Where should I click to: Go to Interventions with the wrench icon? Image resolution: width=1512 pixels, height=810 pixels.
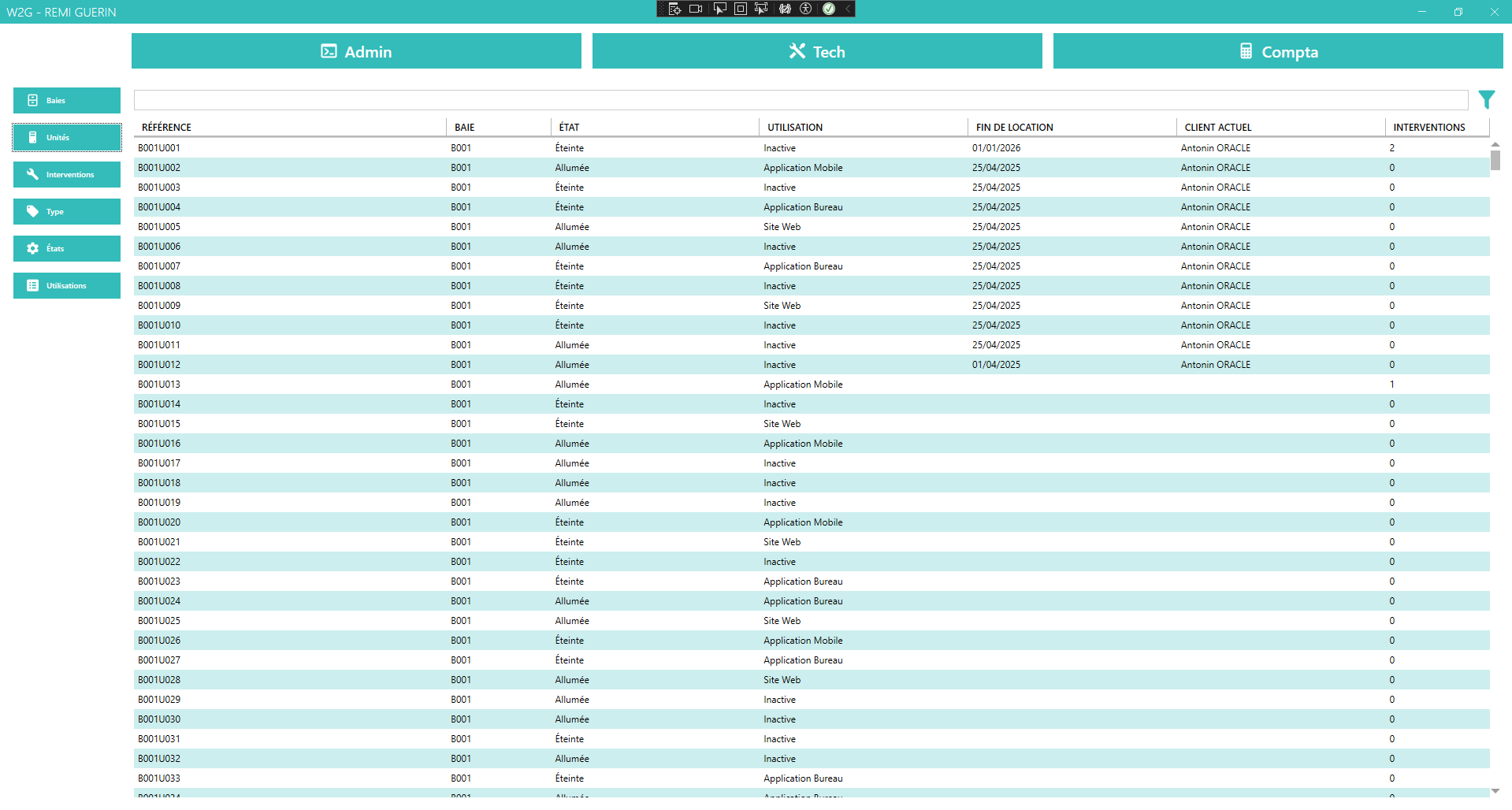click(67, 174)
